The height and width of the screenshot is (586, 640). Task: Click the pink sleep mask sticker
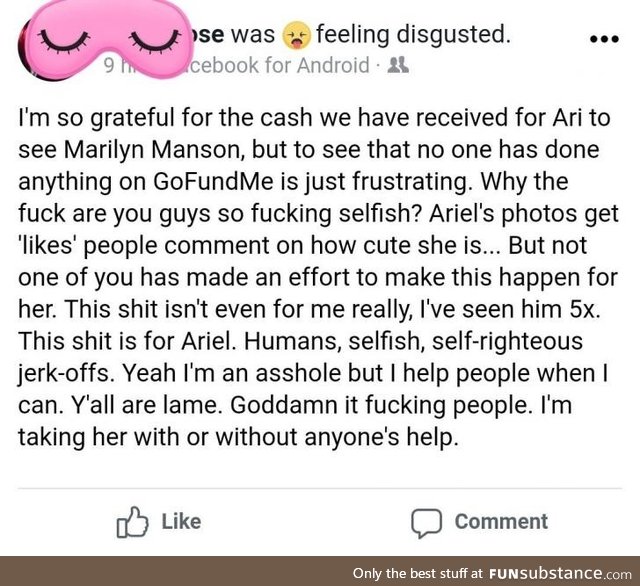coord(106,39)
